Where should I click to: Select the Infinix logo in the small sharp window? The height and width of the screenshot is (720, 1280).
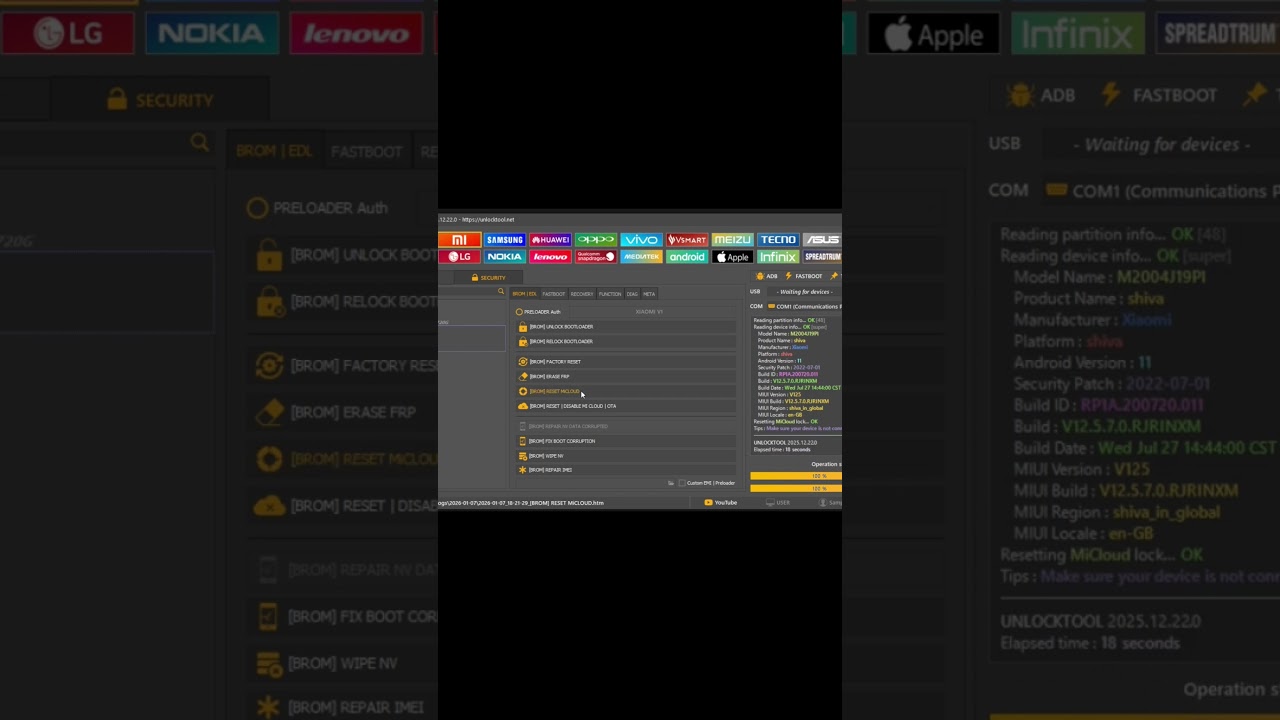(x=778, y=257)
